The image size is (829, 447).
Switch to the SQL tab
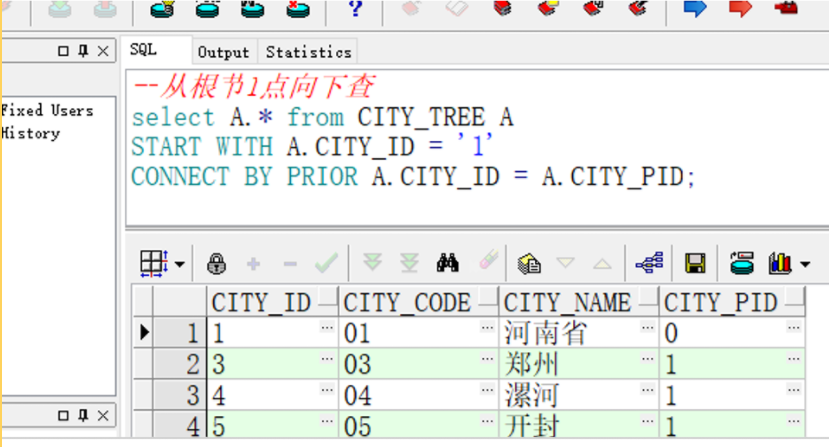coord(144,50)
